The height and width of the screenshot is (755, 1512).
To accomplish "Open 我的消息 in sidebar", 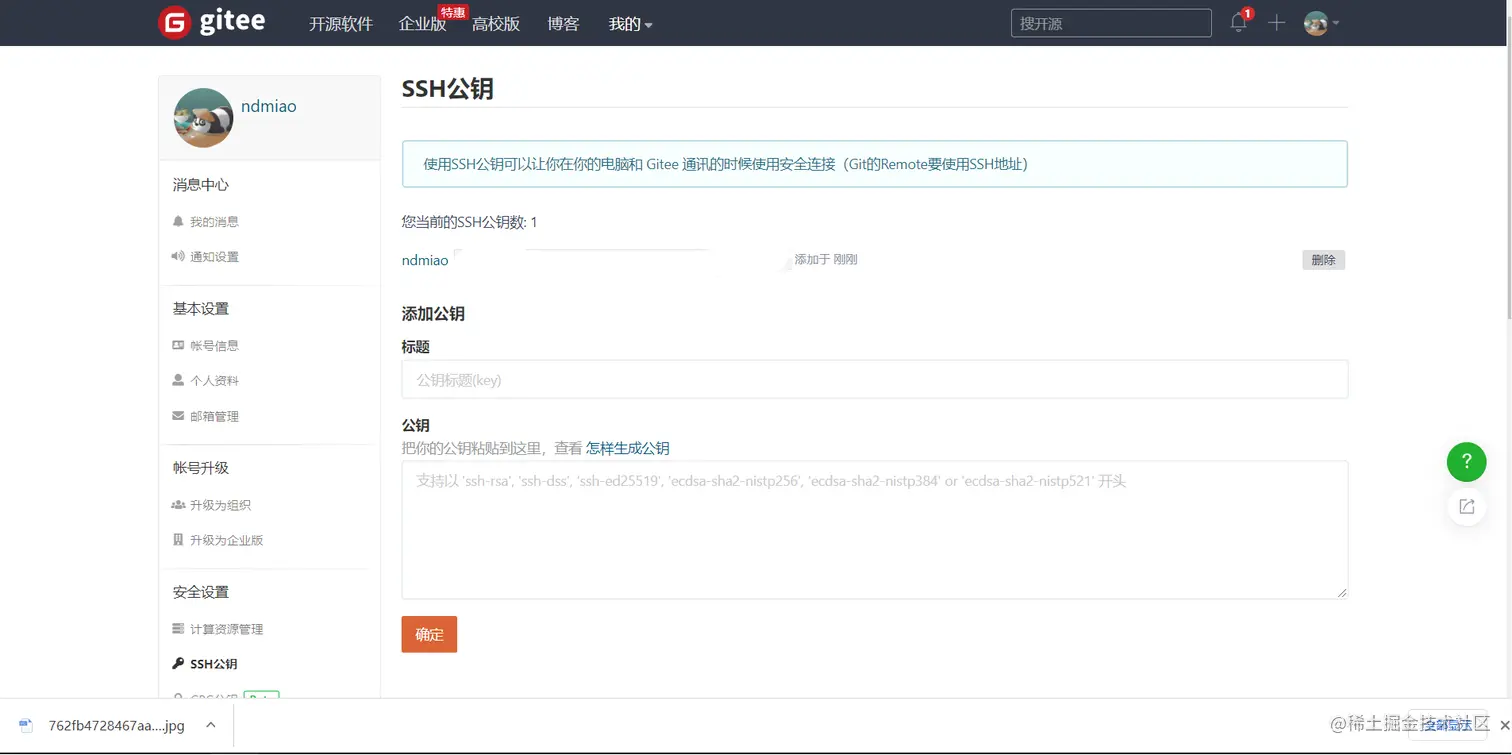I will point(214,222).
